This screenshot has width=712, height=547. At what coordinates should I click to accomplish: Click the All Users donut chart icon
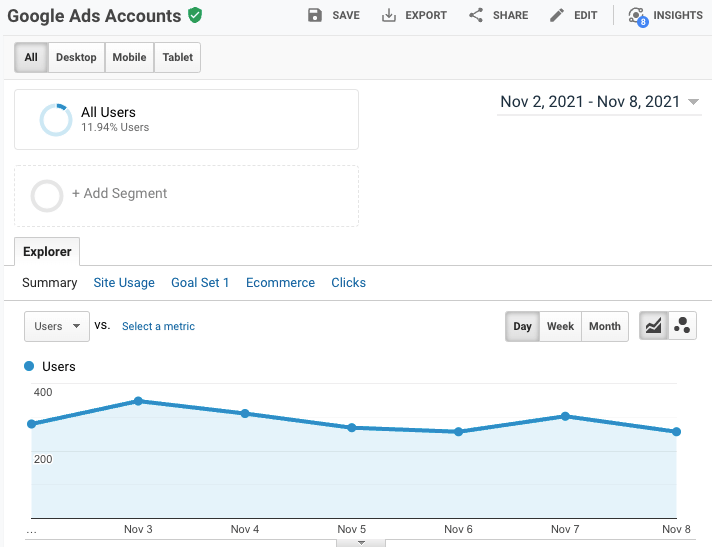click(56, 120)
